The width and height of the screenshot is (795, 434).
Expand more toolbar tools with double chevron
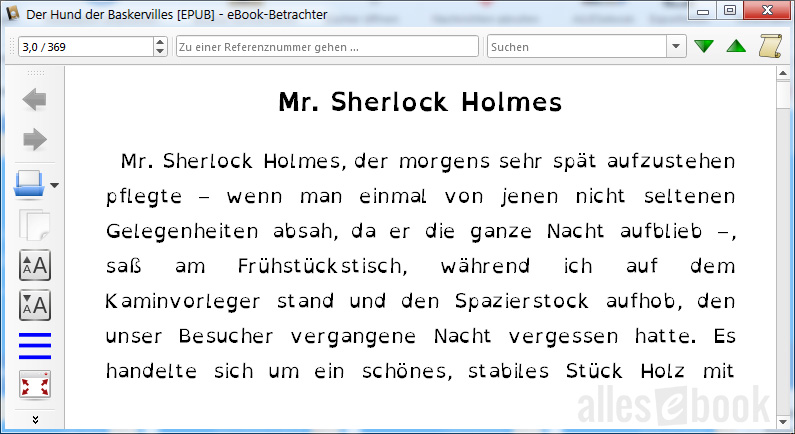point(35,419)
